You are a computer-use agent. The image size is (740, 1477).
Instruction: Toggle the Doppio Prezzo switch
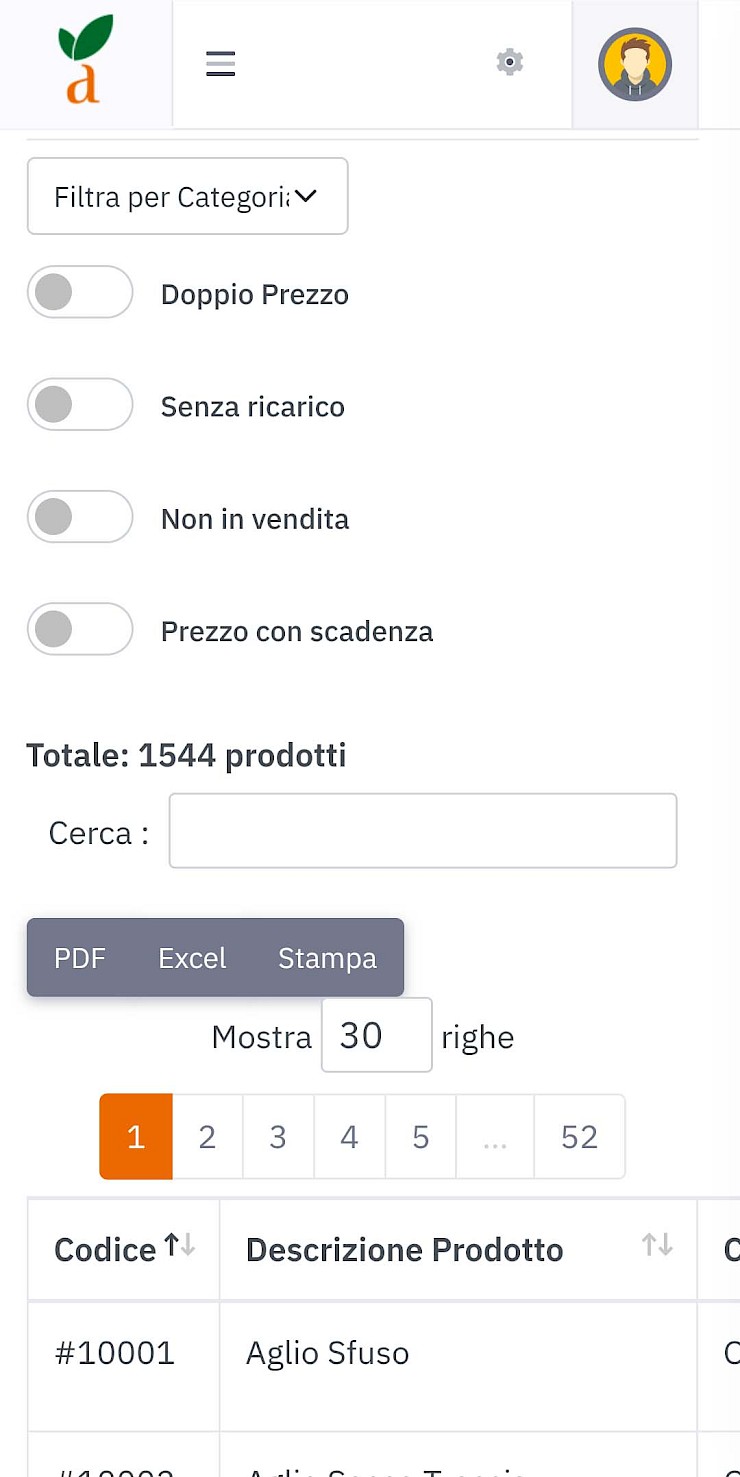click(x=80, y=292)
